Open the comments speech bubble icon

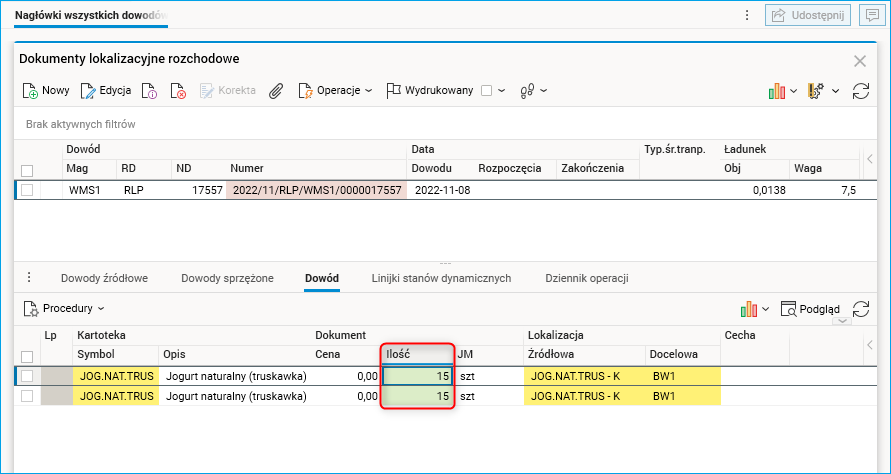click(x=872, y=15)
